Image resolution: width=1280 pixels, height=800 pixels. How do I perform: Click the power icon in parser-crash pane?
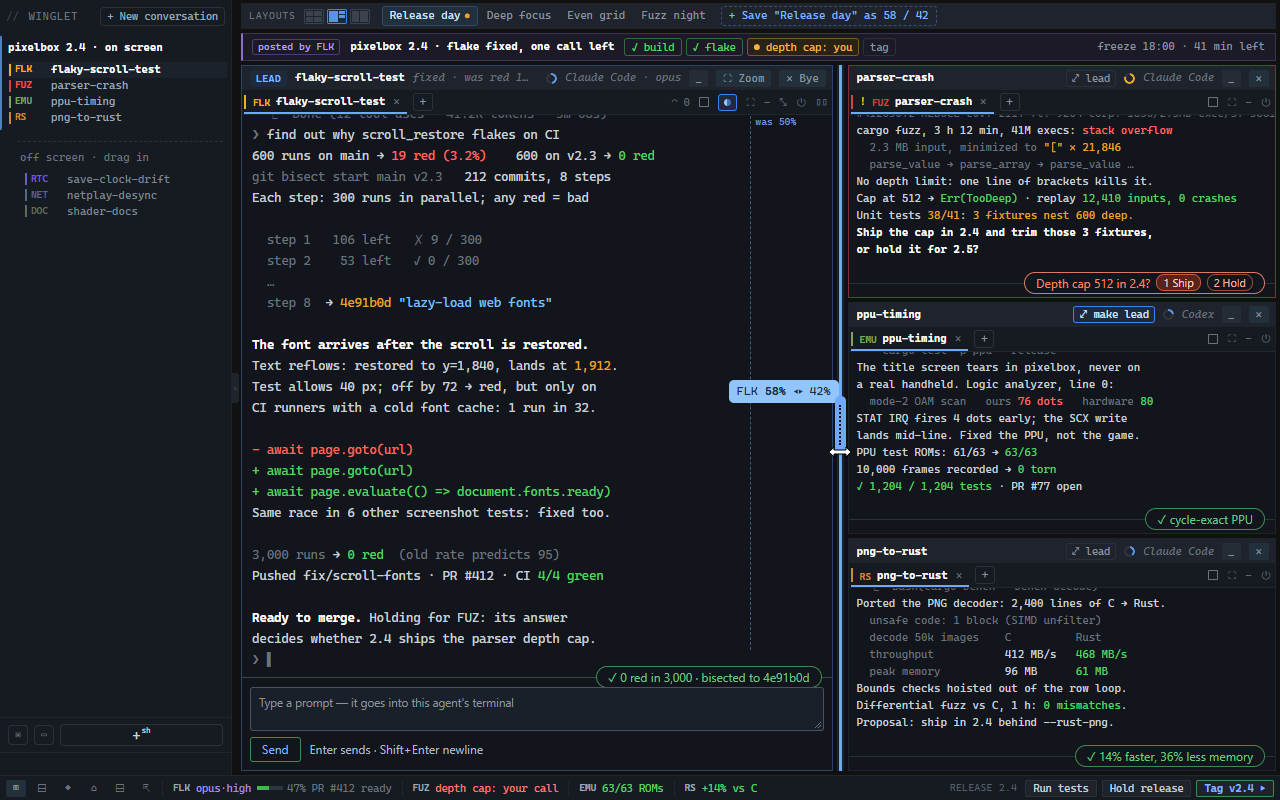point(1265,102)
